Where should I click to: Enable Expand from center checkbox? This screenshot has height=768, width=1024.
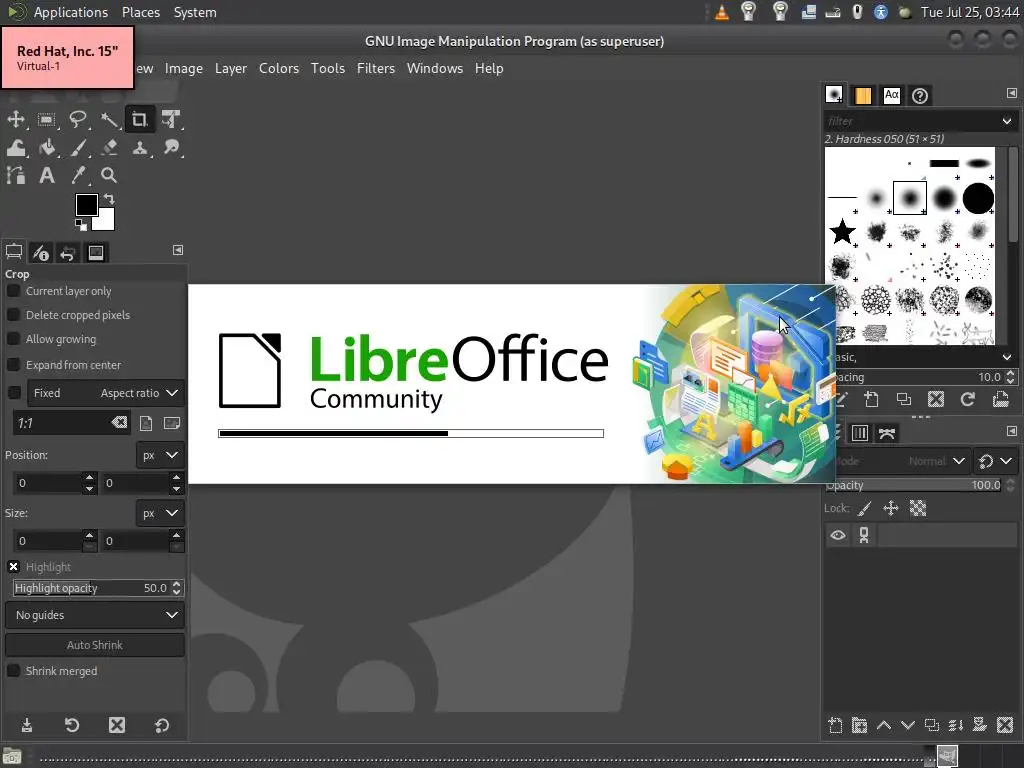[x=13, y=364]
